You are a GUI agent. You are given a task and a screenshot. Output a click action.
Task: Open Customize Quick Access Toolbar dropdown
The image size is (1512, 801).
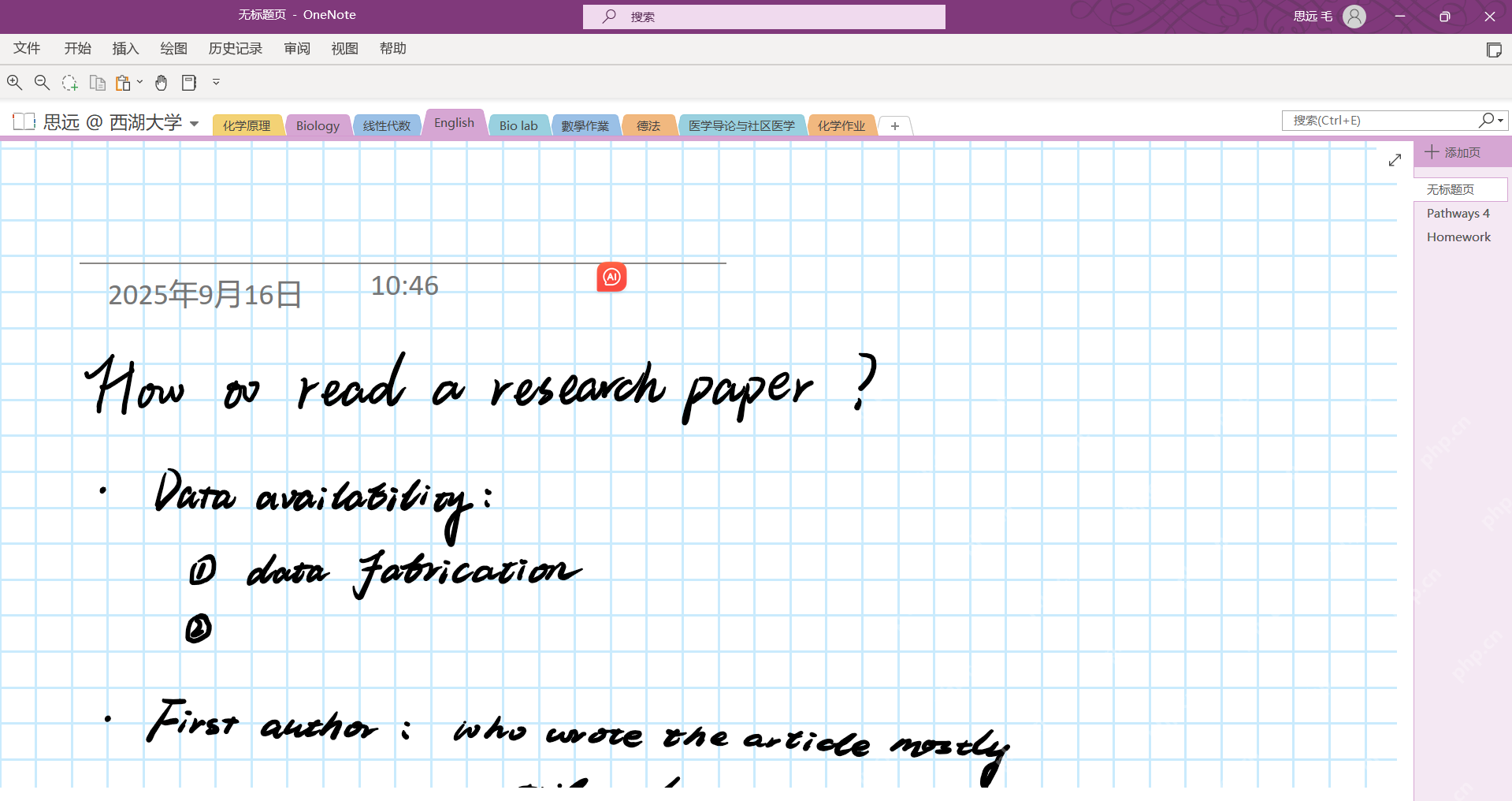pyautogui.click(x=216, y=82)
